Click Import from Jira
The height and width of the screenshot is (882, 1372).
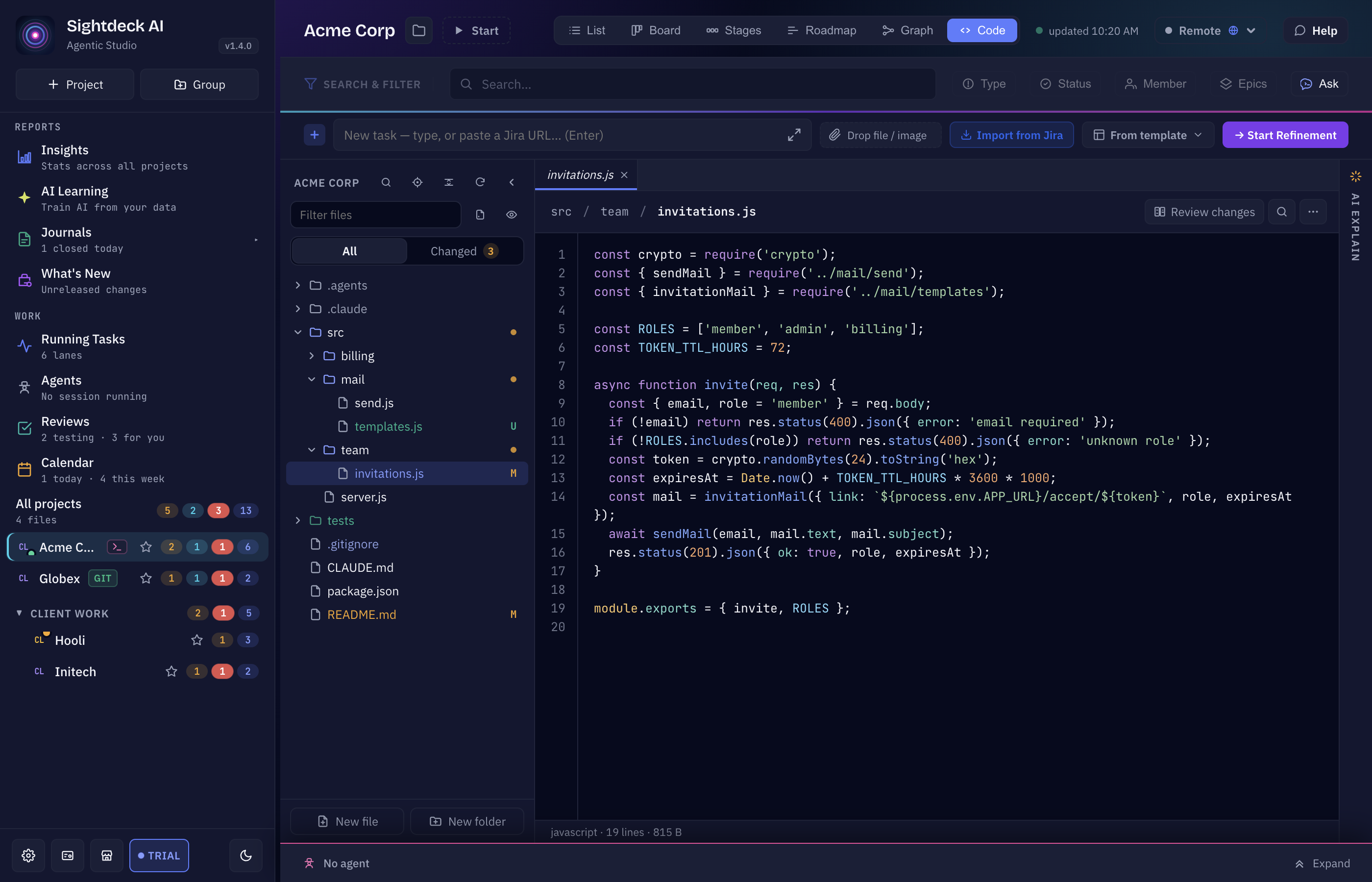pos(1011,135)
